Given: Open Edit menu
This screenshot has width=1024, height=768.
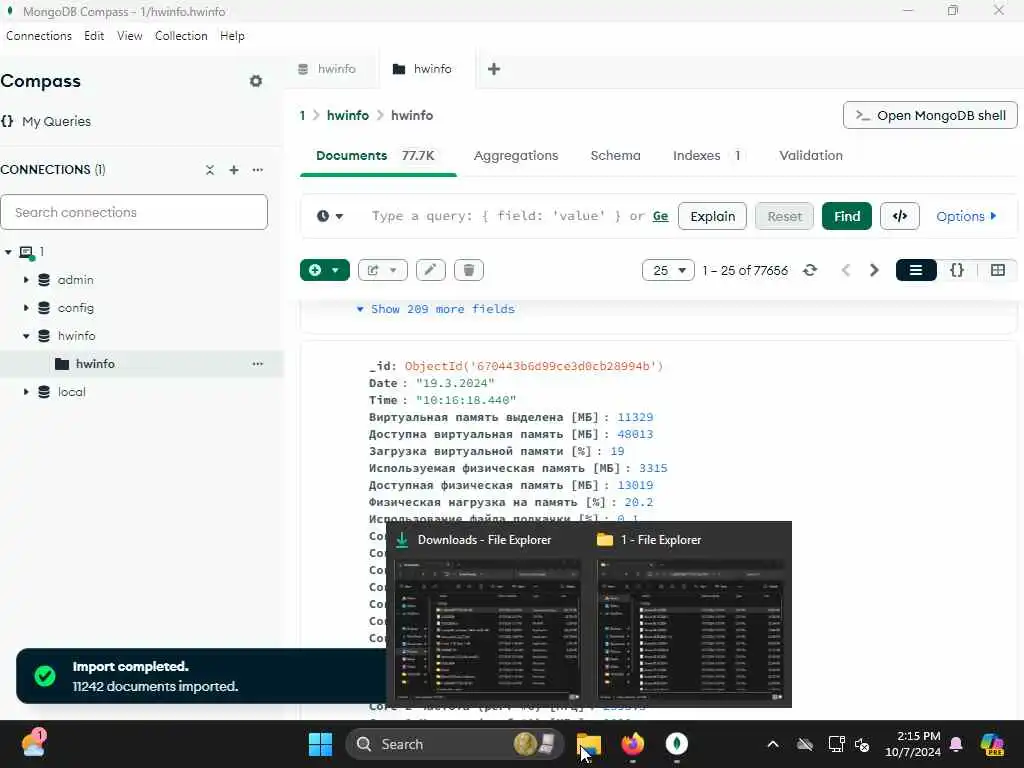Looking at the screenshot, I should (94, 36).
